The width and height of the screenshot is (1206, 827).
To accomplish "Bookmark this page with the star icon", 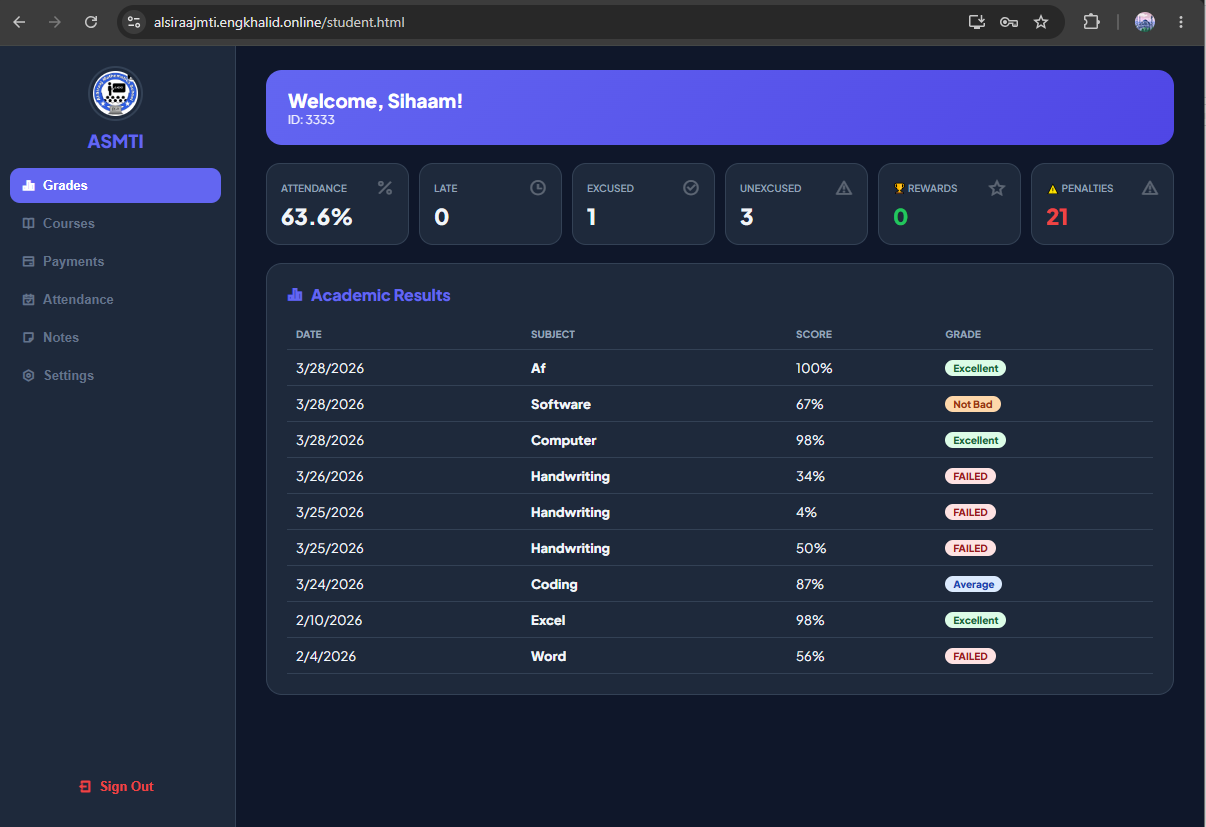I will (x=1041, y=22).
